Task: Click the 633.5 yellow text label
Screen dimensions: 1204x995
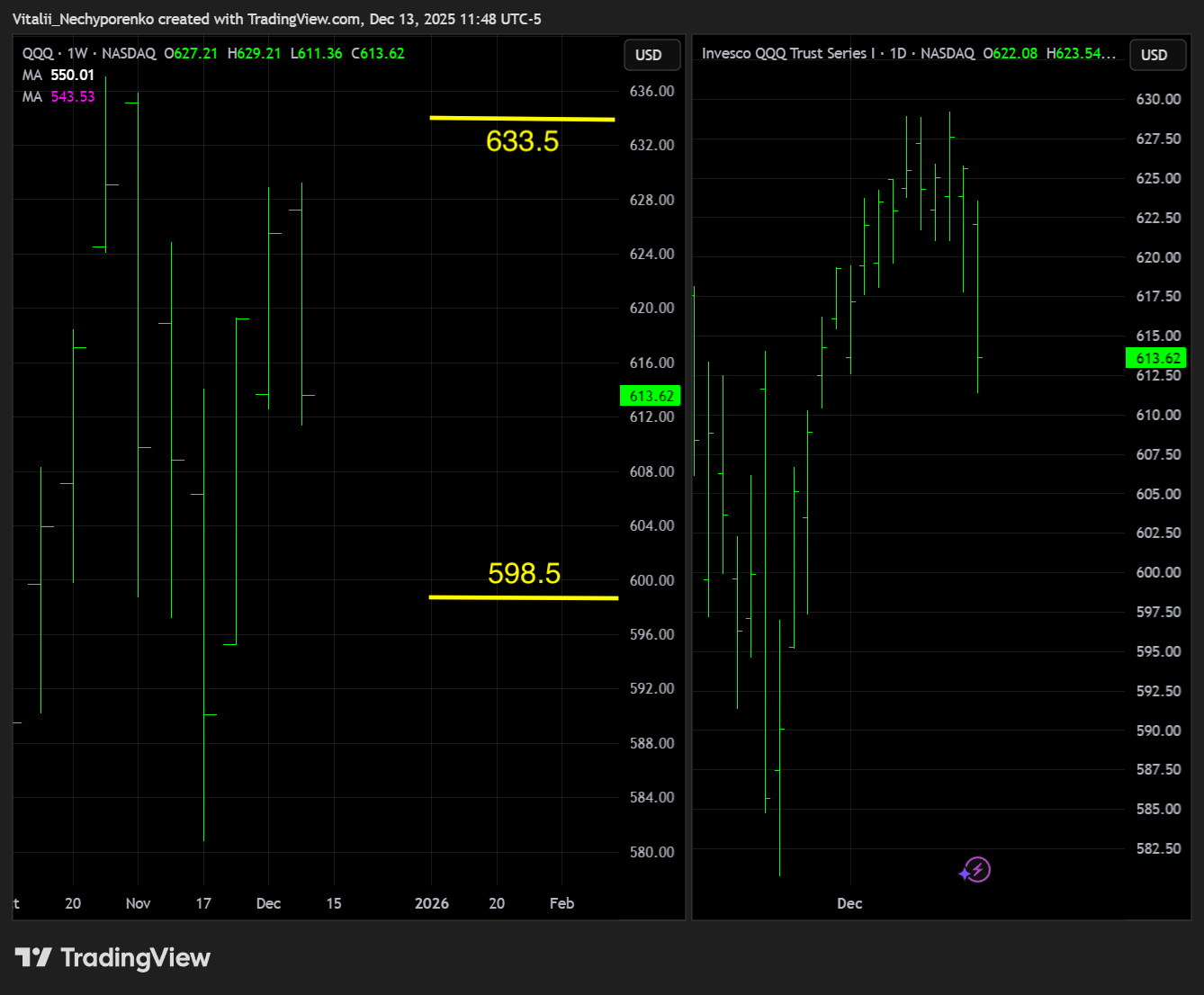Action: pos(522,141)
